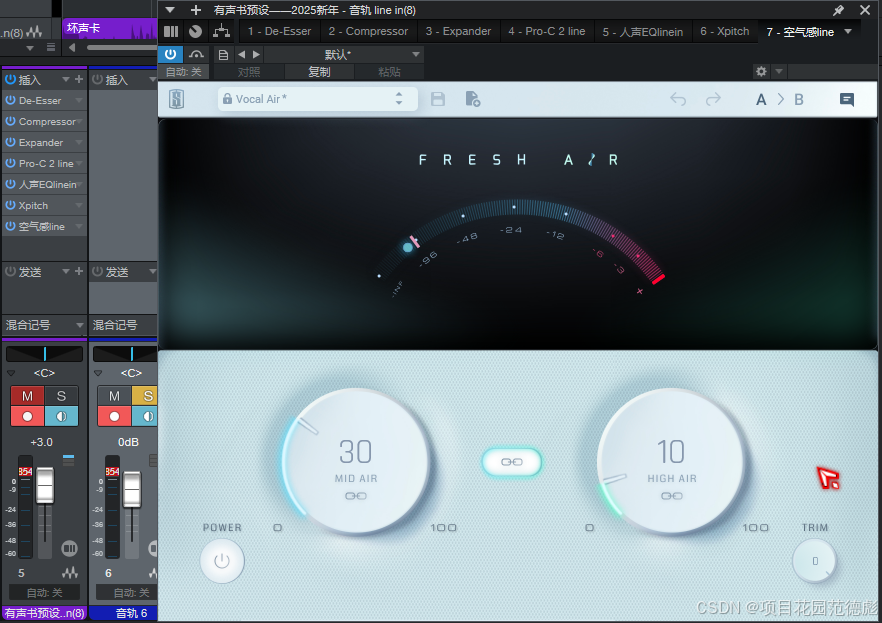
Task: Save the preset with floppy disk icon
Action: coord(438,100)
